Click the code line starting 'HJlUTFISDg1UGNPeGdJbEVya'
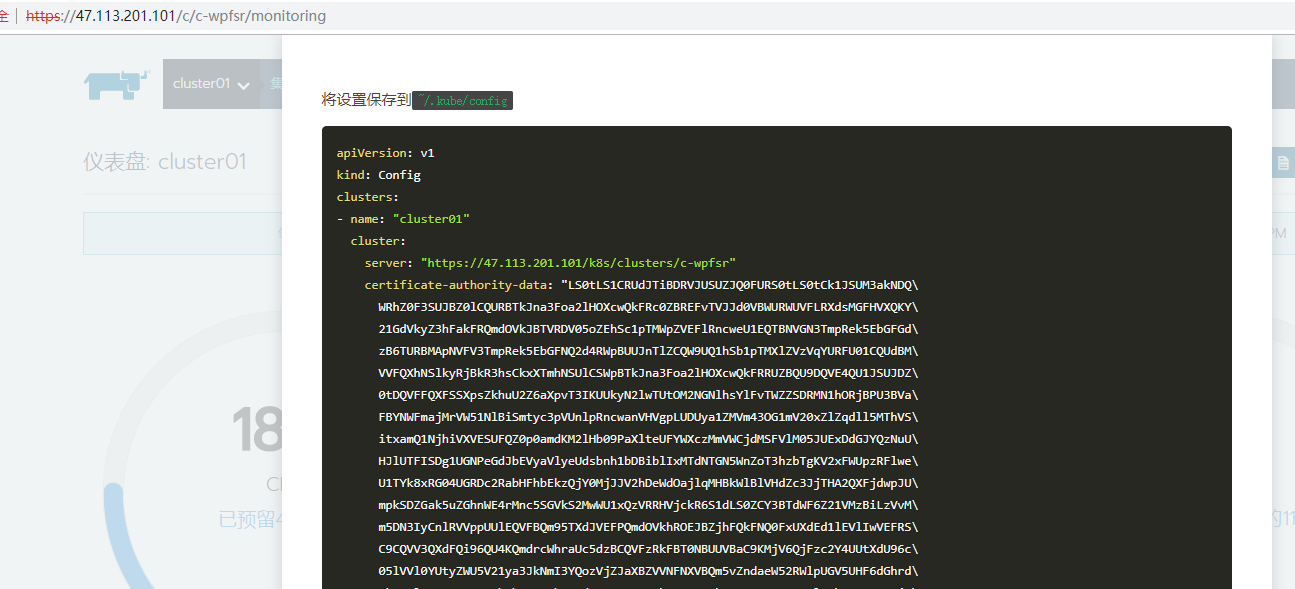The height and width of the screenshot is (589, 1295). click(x=648, y=461)
